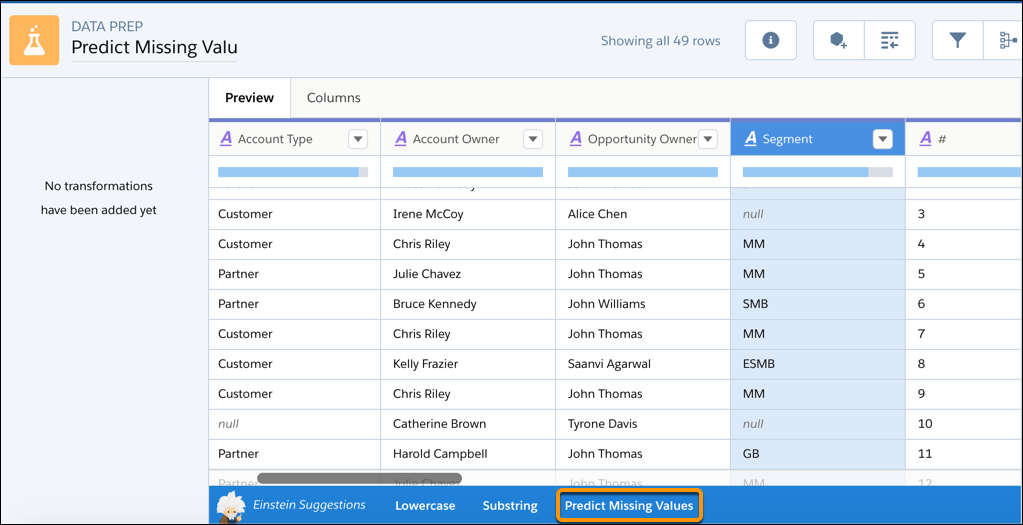Image resolution: width=1023 pixels, height=525 pixels.
Task: Click the text type icon for Opportunity Owner
Action: pyautogui.click(x=576, y=138)
